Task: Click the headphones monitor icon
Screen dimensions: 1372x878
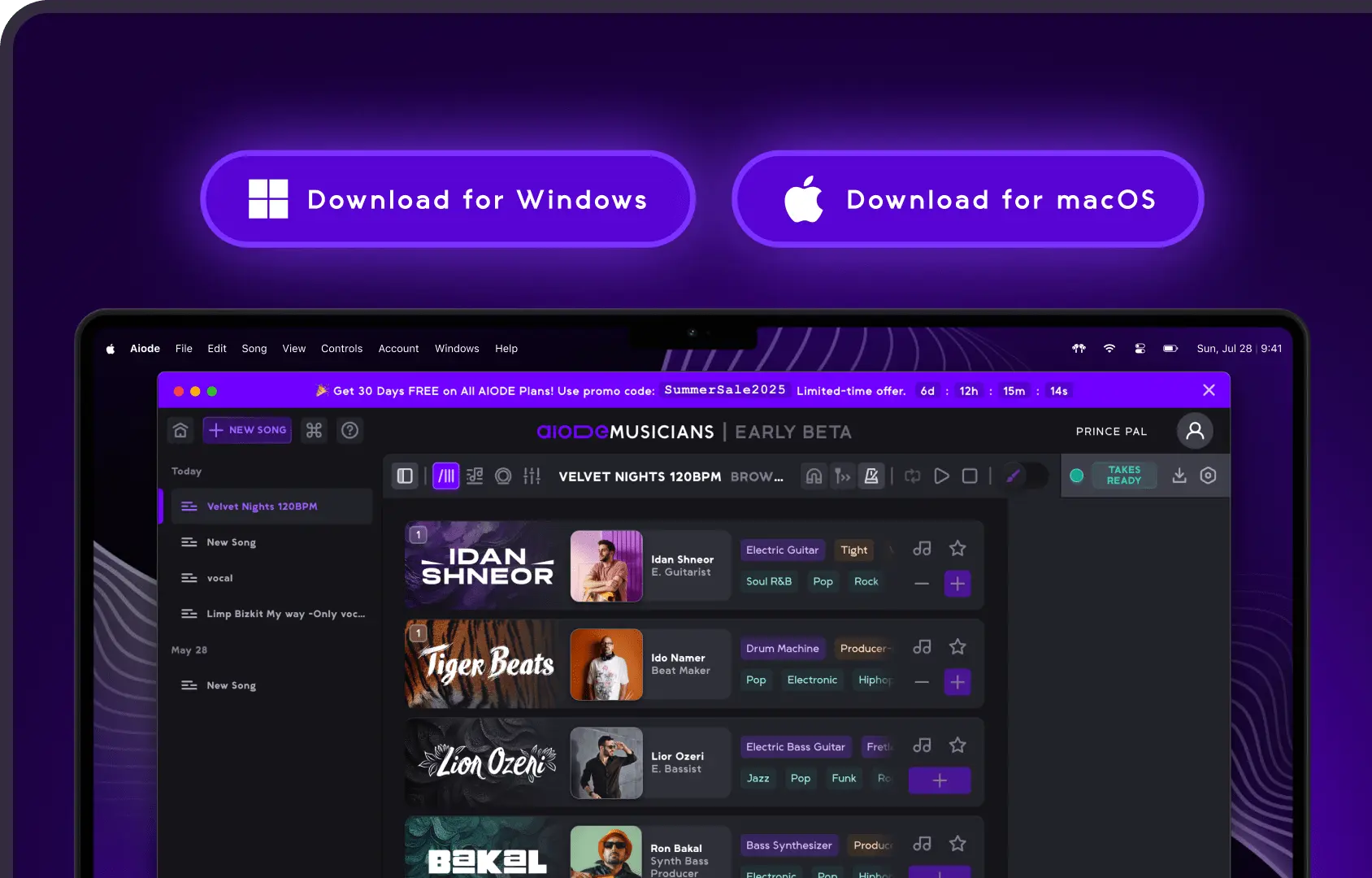Action: click(814, 476)
